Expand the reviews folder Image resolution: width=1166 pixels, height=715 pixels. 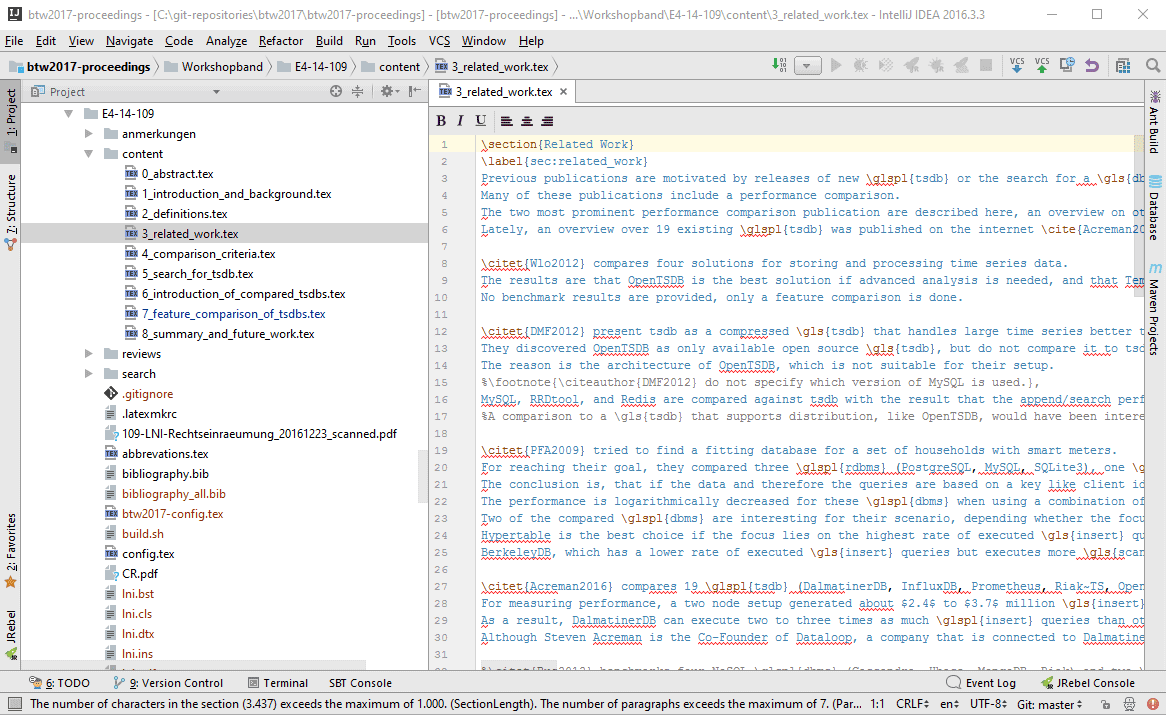88,354
